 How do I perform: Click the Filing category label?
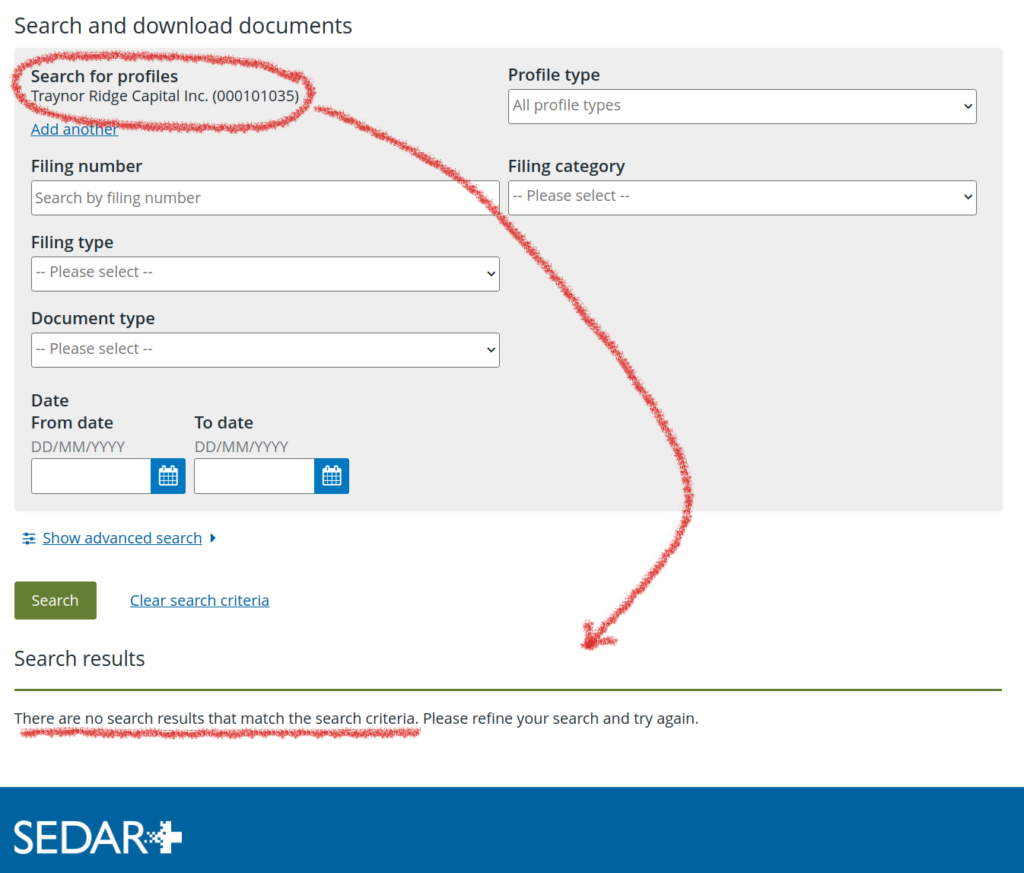[x=566, y=167]
